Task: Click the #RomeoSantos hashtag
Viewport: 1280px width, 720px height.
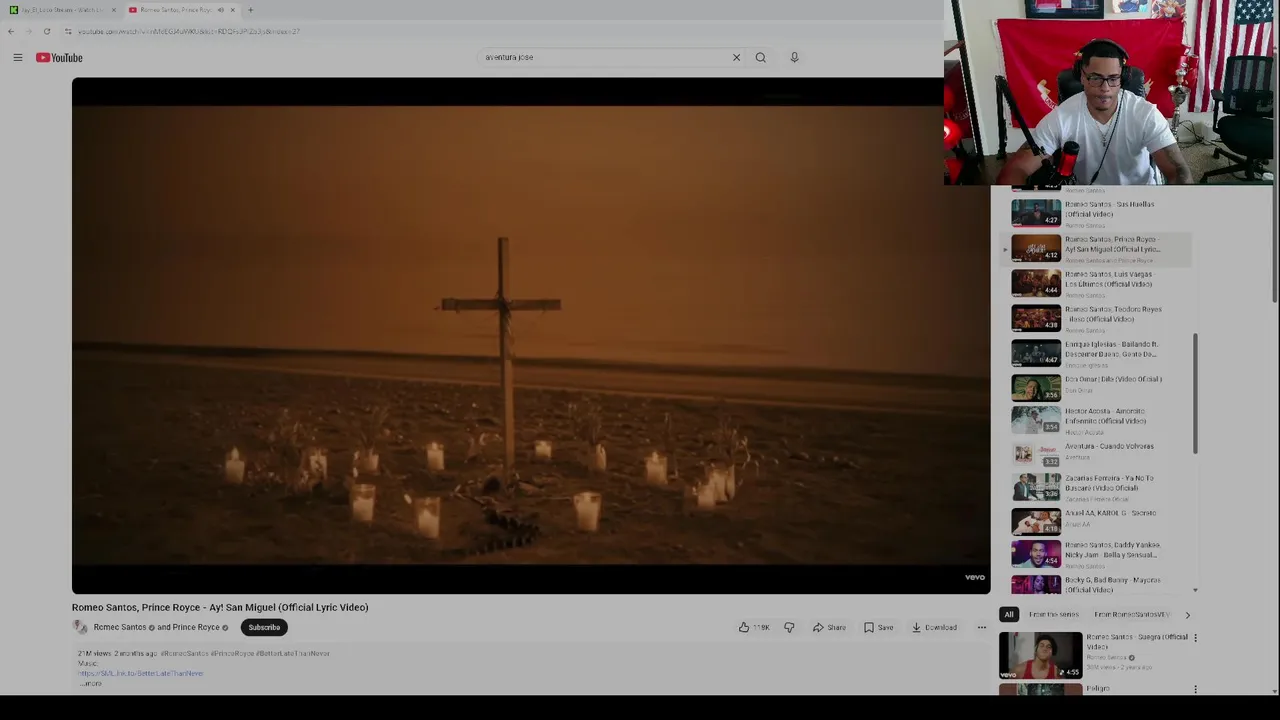Action: (x=184, y=653)
